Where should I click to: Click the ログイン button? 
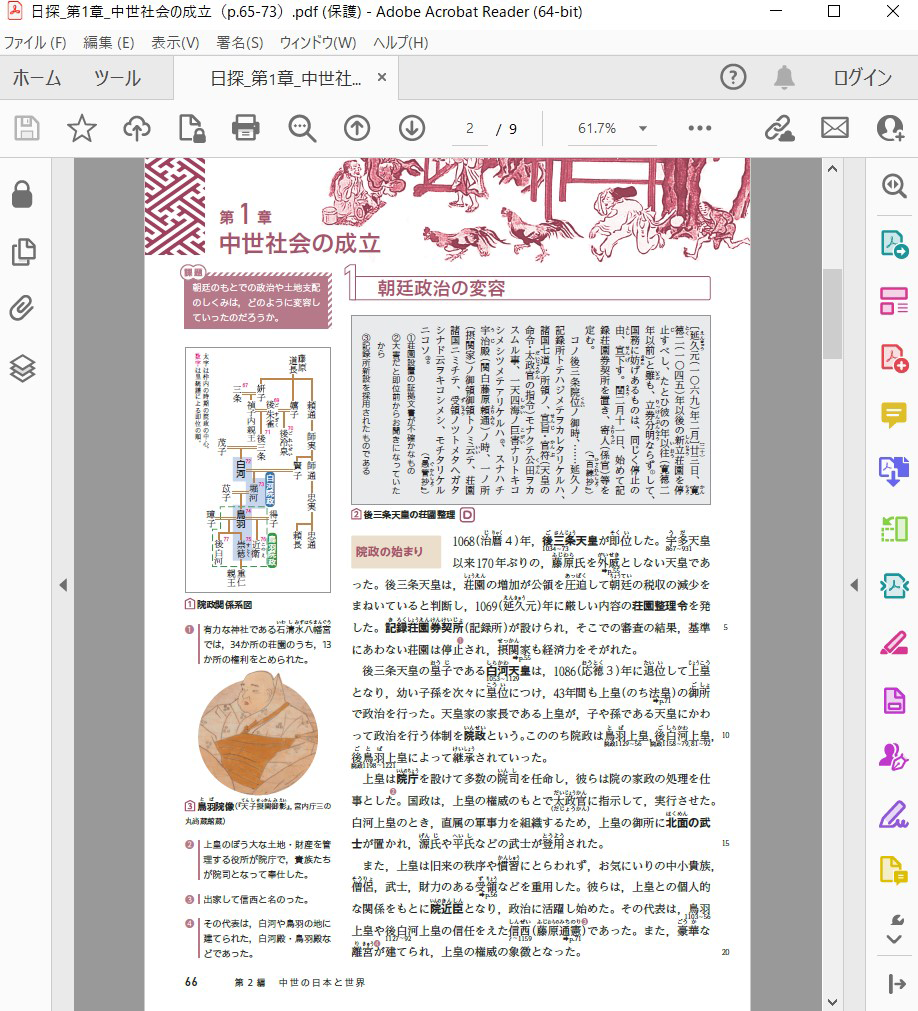click(862, 78)
